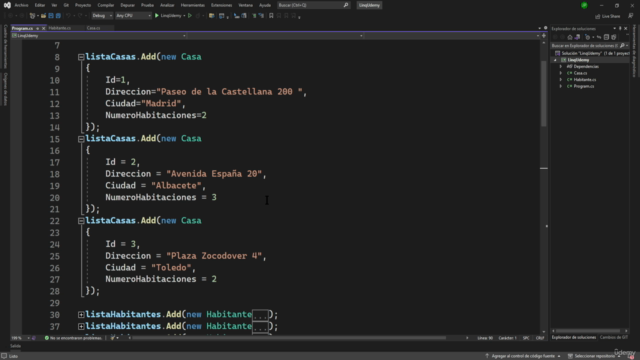The image size is (640, 360).
Task: Open the Archivo menu
Action: tap(21, 5)
